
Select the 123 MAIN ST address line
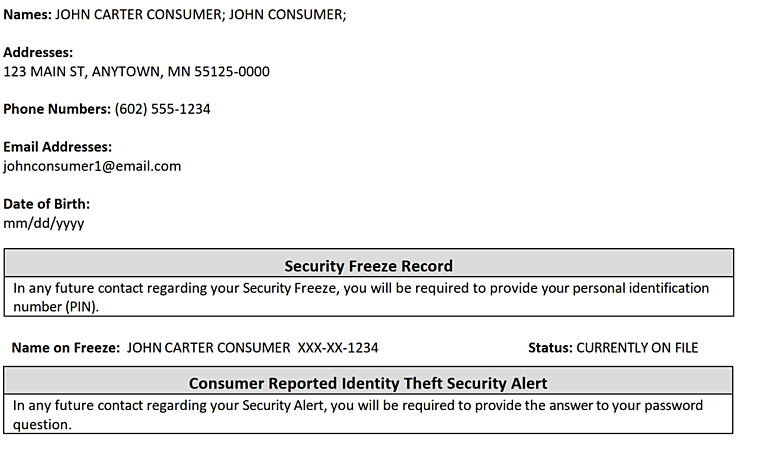[136, 71]
